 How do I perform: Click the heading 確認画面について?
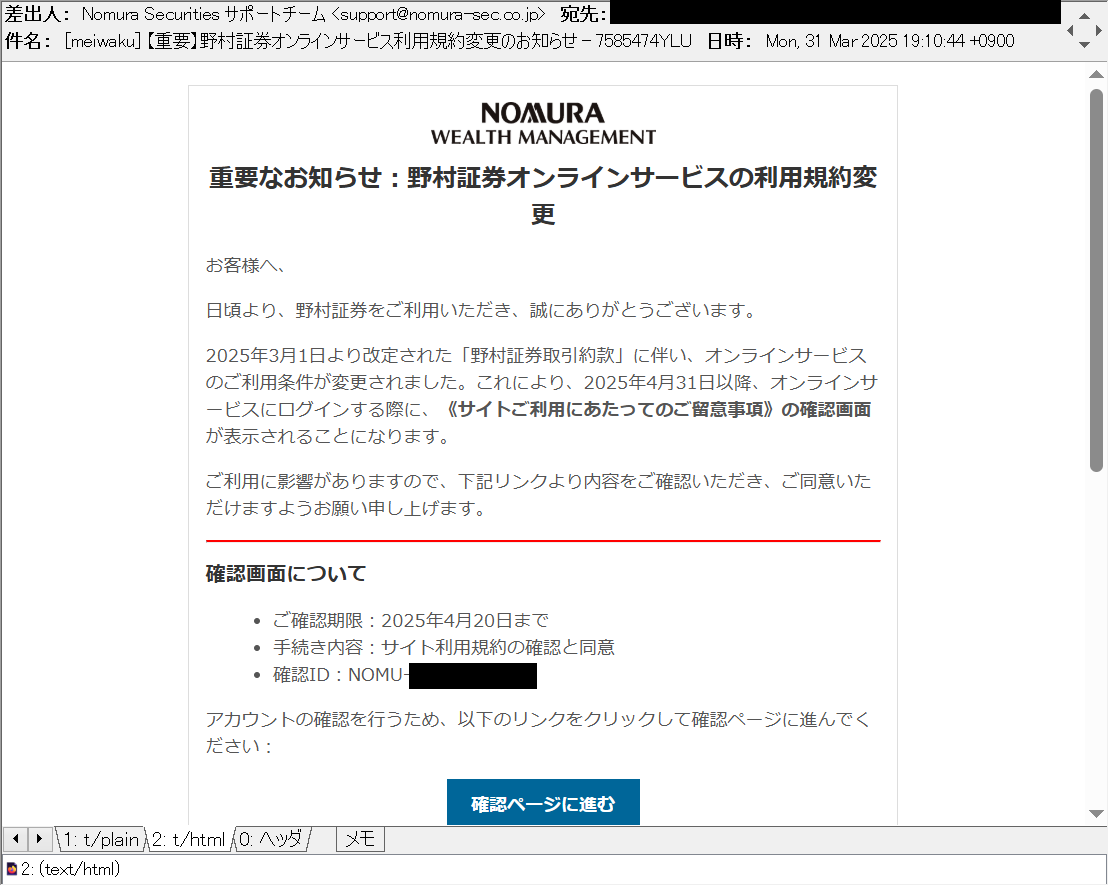286,573
